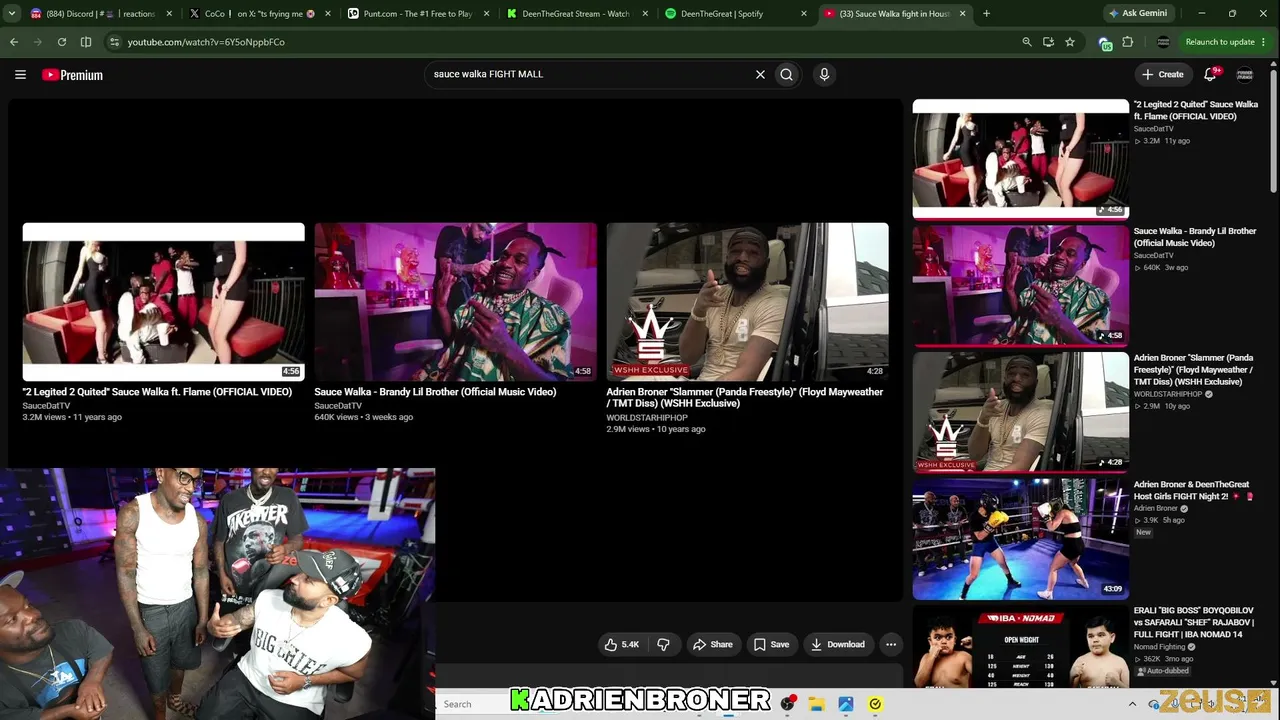Open end-screen "2 Legited 2 Quited" thumbnail

[164, 302]
